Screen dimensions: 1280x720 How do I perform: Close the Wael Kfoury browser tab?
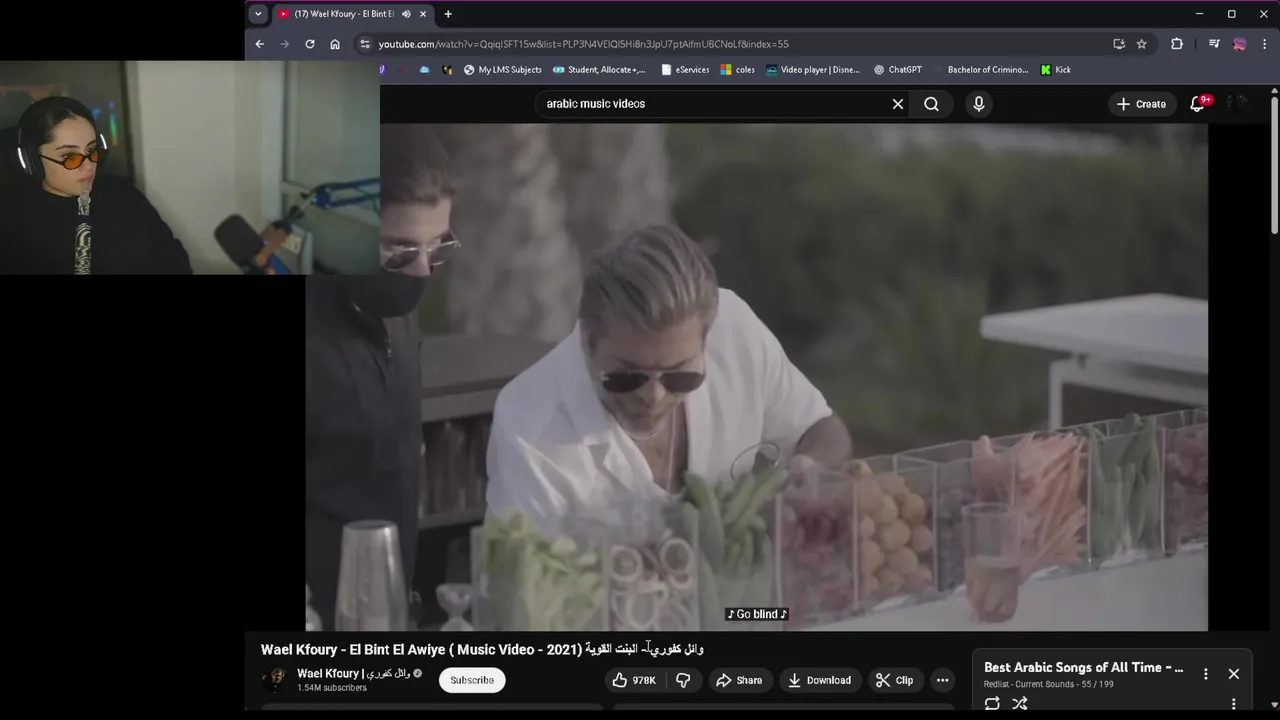coord(423,14)
